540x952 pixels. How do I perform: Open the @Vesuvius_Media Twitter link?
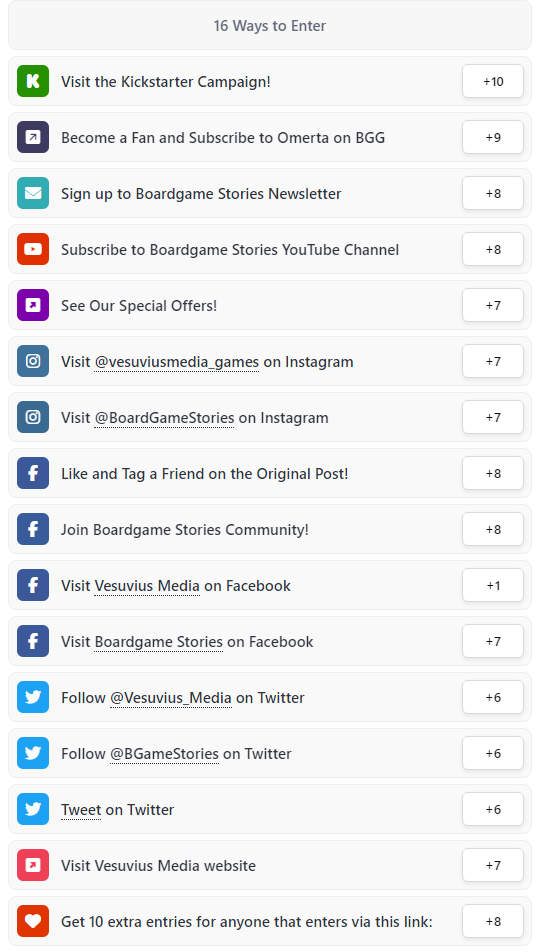[171, 698]
